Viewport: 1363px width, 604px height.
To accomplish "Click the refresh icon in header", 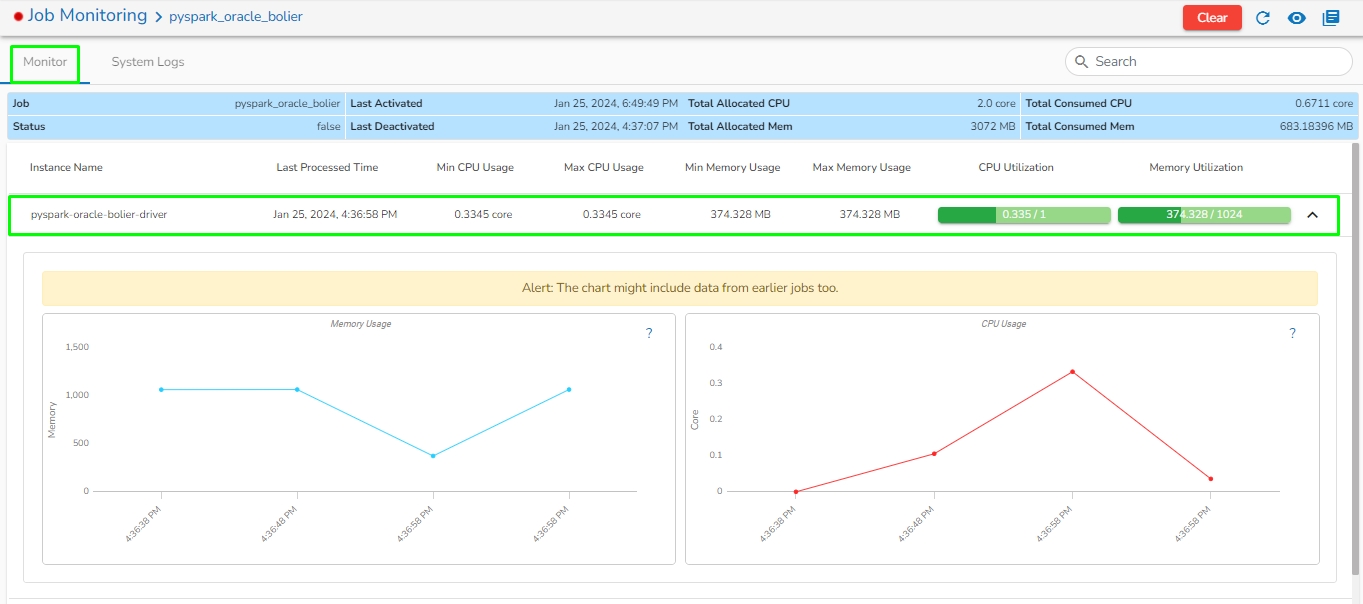I will tap(1263, 18).
